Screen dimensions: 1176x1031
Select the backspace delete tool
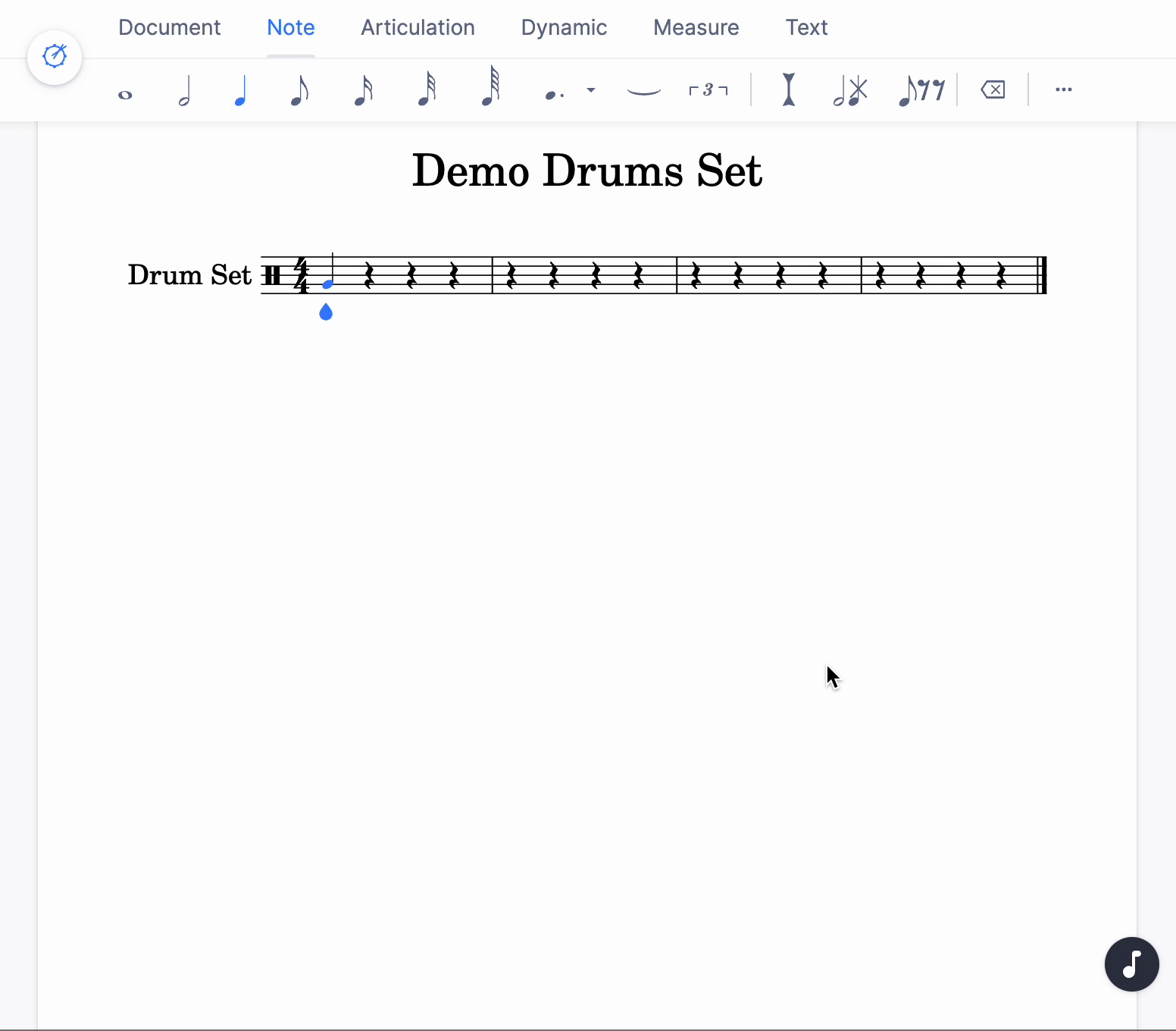point(993,89)
